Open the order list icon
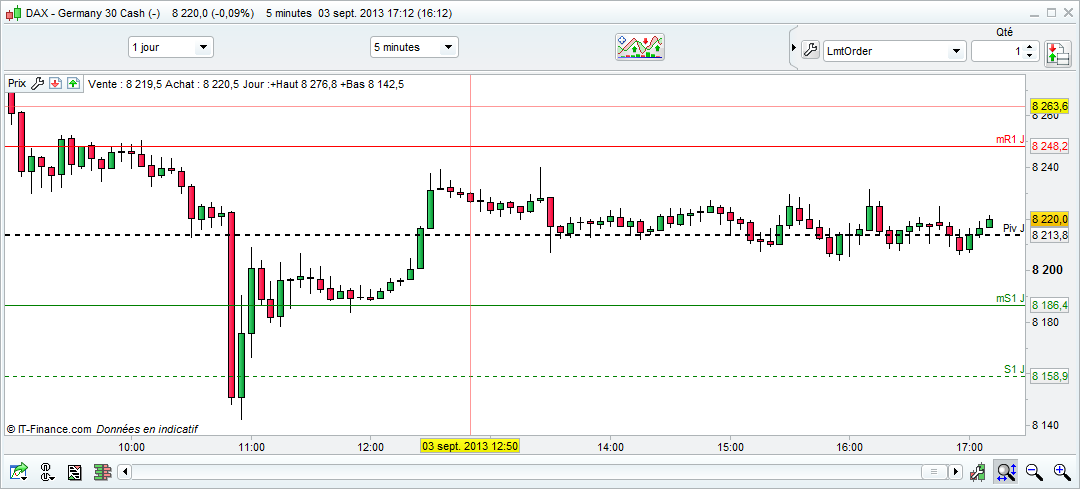This screenshot has width=1080, height=489. (x=75, y=472)
